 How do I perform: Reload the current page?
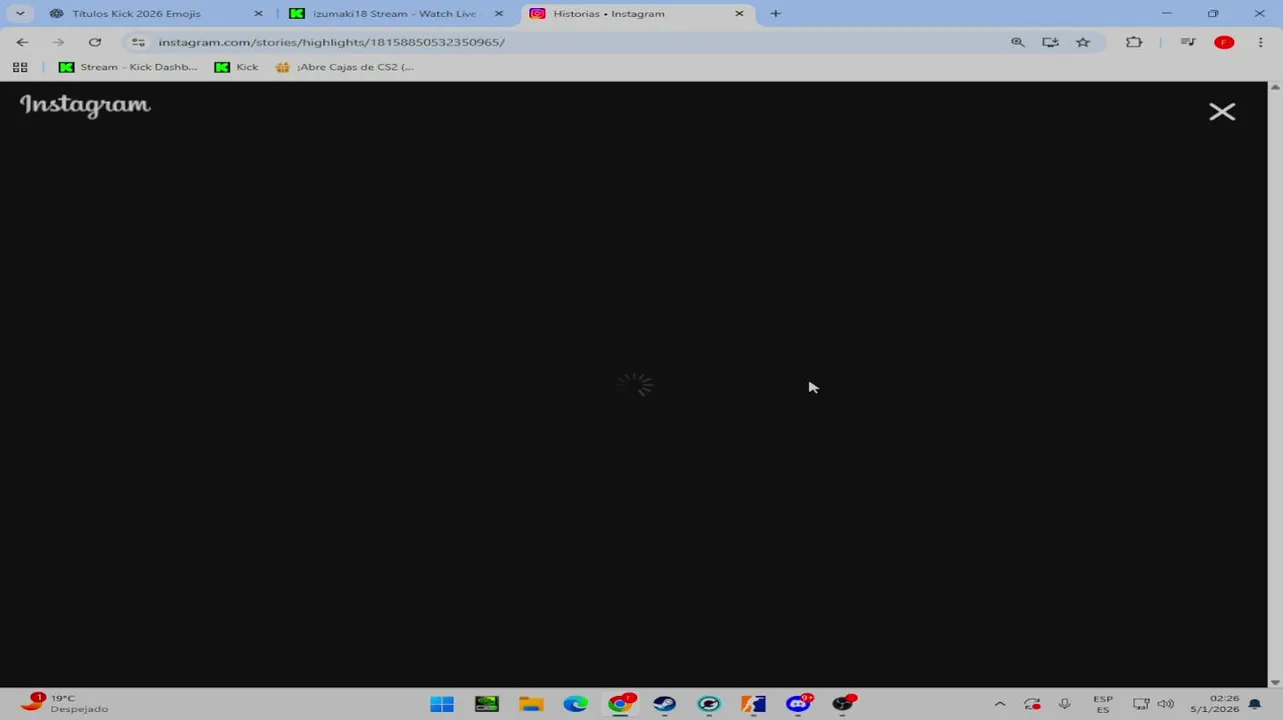point(95,42)
